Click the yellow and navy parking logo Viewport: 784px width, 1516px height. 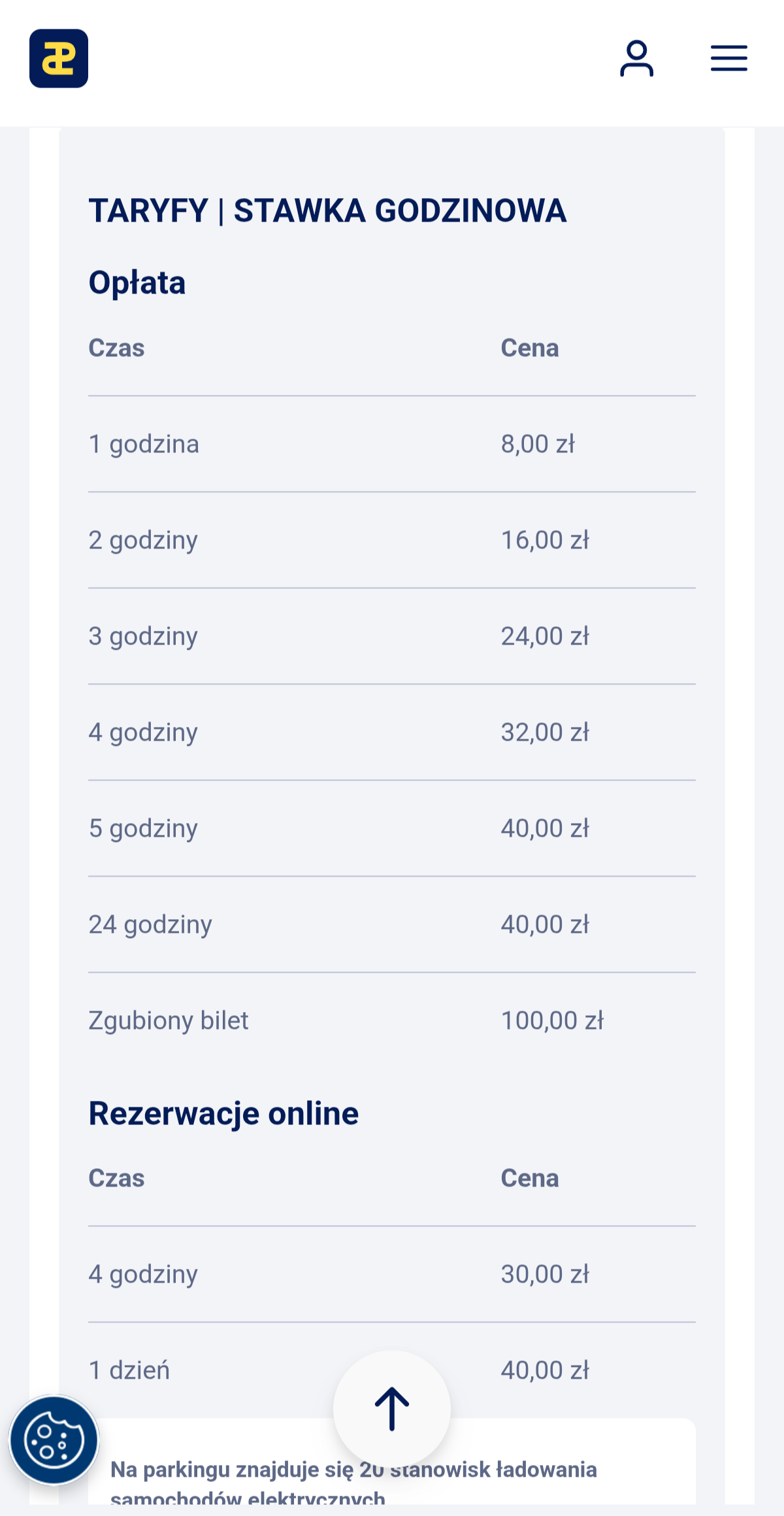59,58
